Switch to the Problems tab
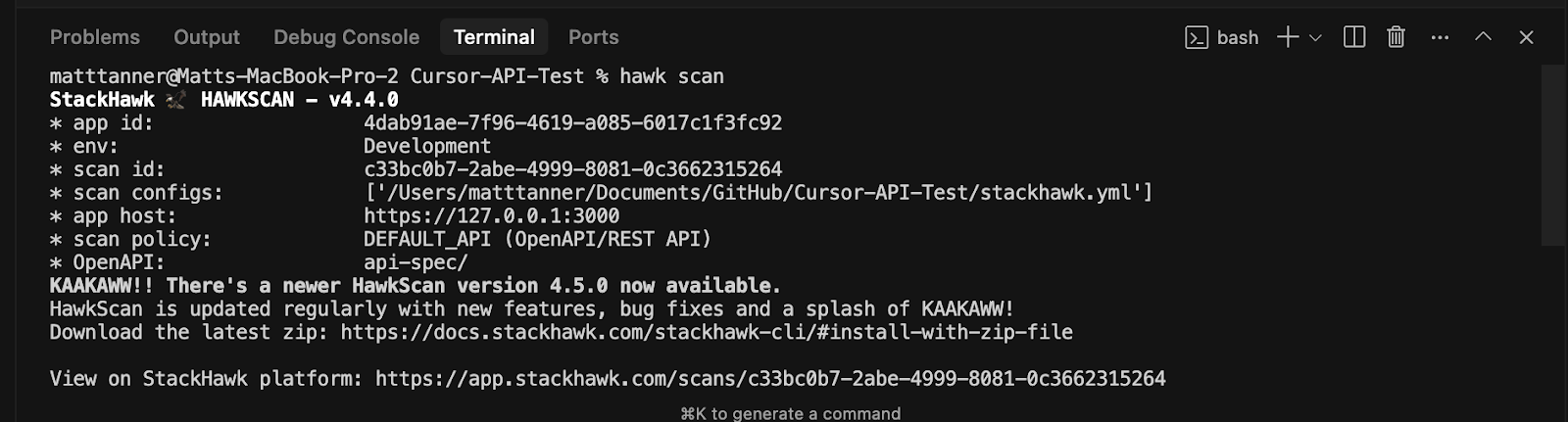Image resolution: width=1568 pixels, height=422 pixels. click(95, 37)
